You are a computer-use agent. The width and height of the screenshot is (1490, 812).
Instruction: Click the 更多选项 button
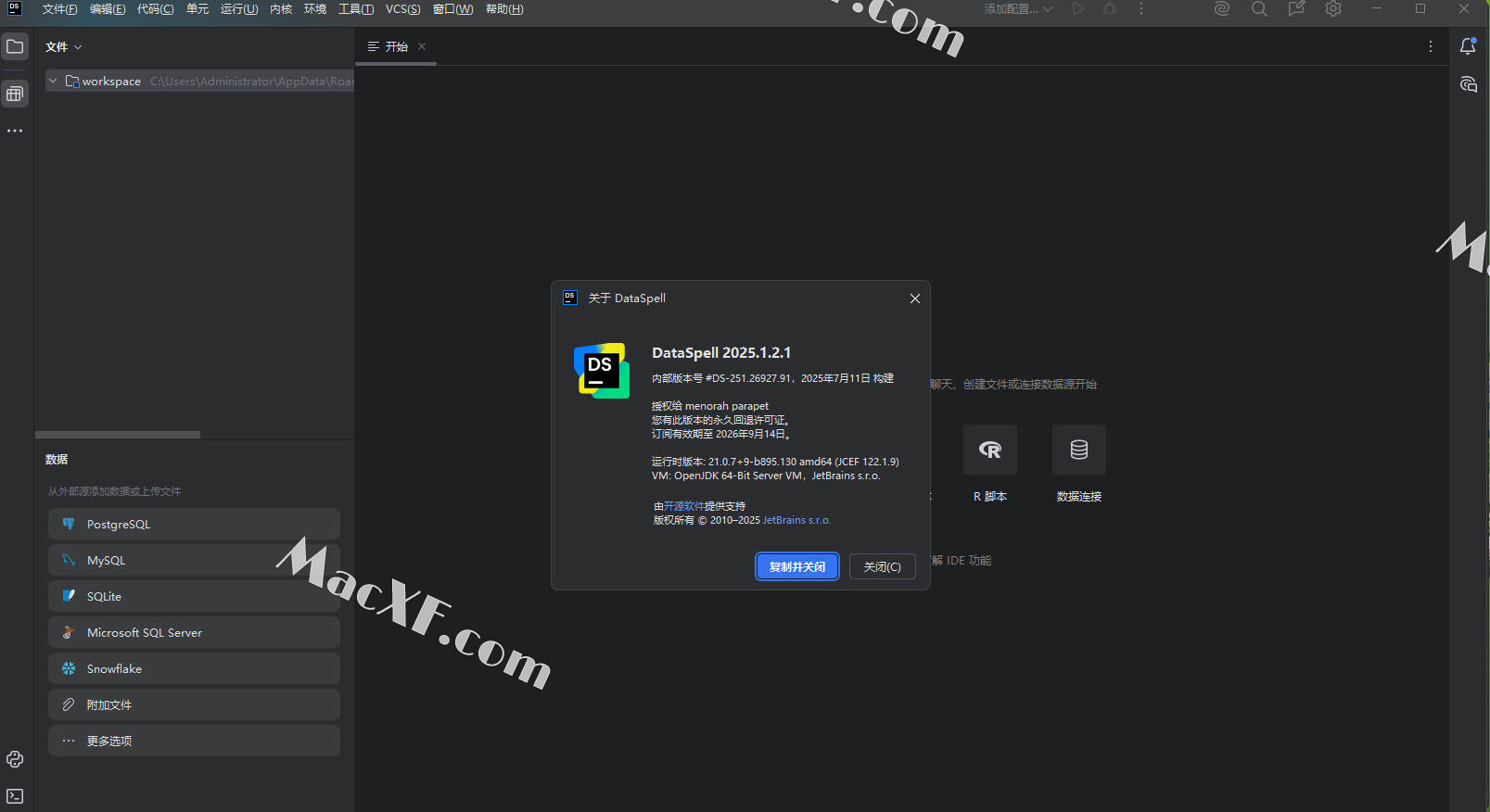[194, 741]
